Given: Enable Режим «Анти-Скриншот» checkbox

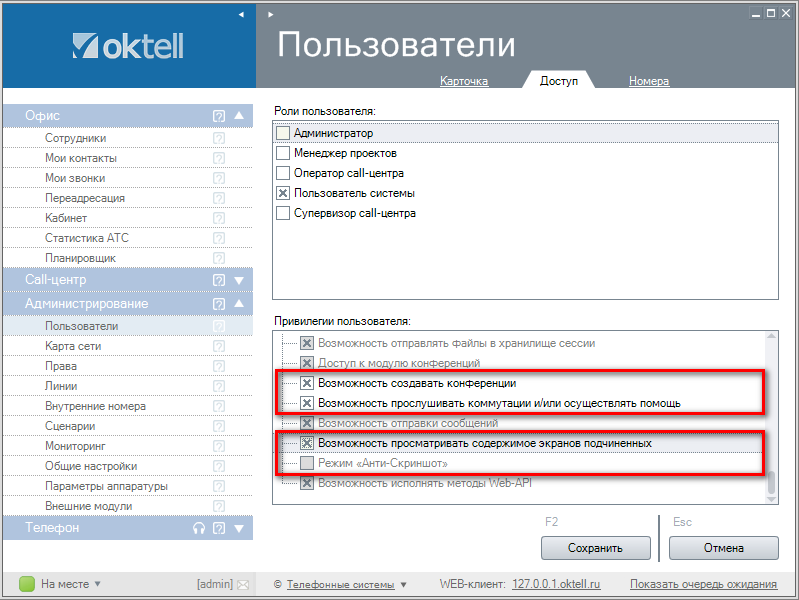Looking at the screenshot, I should 308,463.
